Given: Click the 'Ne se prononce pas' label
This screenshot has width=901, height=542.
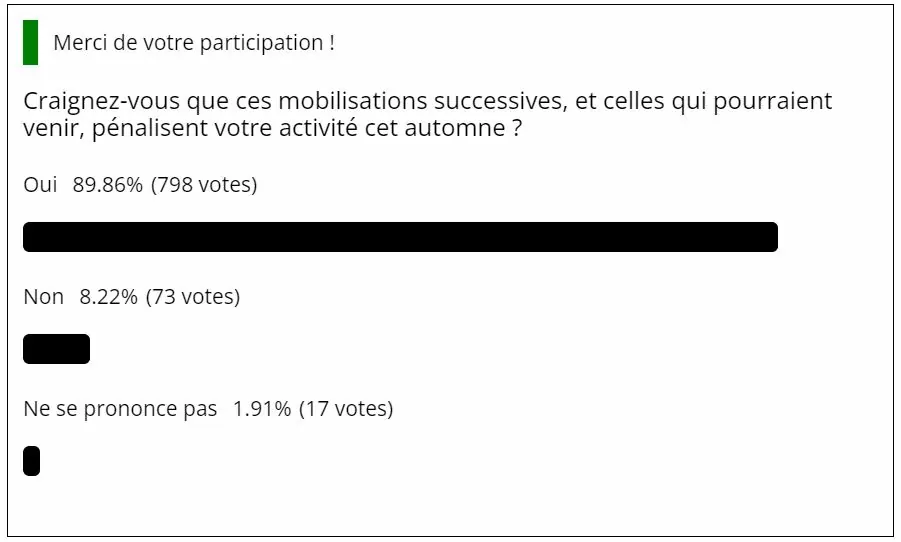Looking at the screenshot, I should click(121, 409).
